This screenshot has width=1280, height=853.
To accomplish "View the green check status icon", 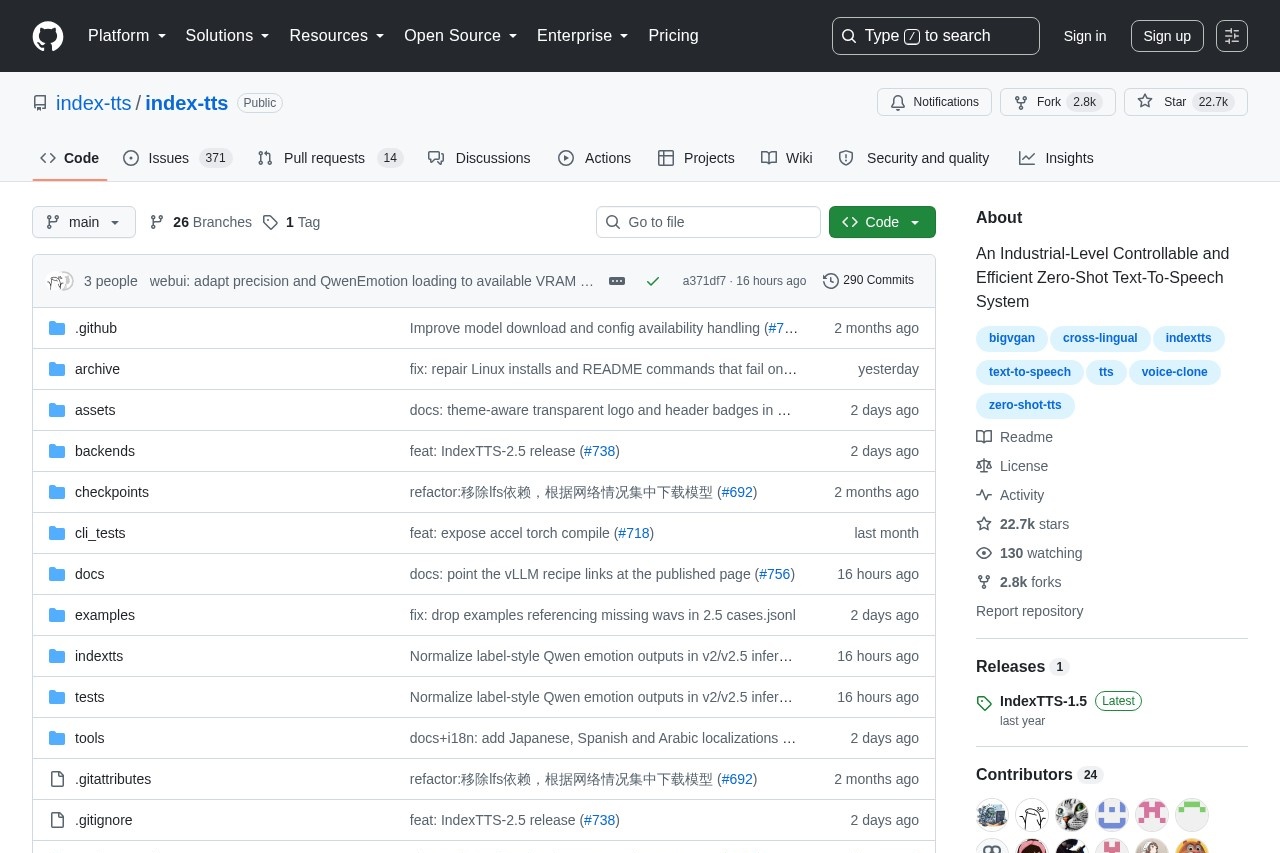I will tap(653, 281).
